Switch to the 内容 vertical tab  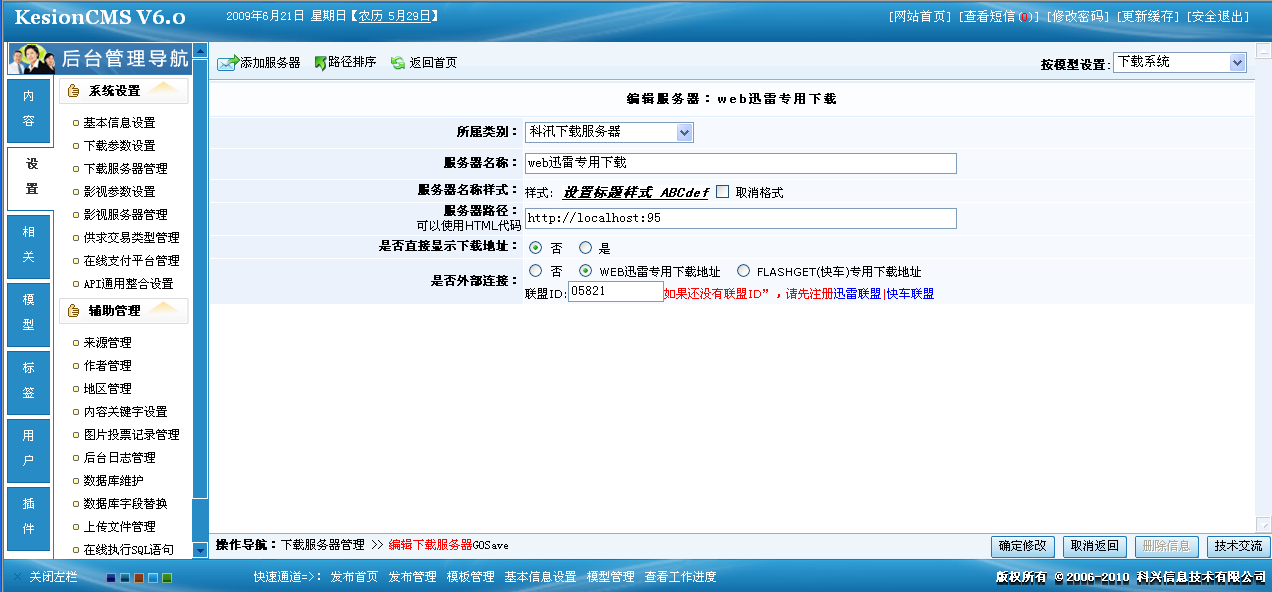(28, 108)
